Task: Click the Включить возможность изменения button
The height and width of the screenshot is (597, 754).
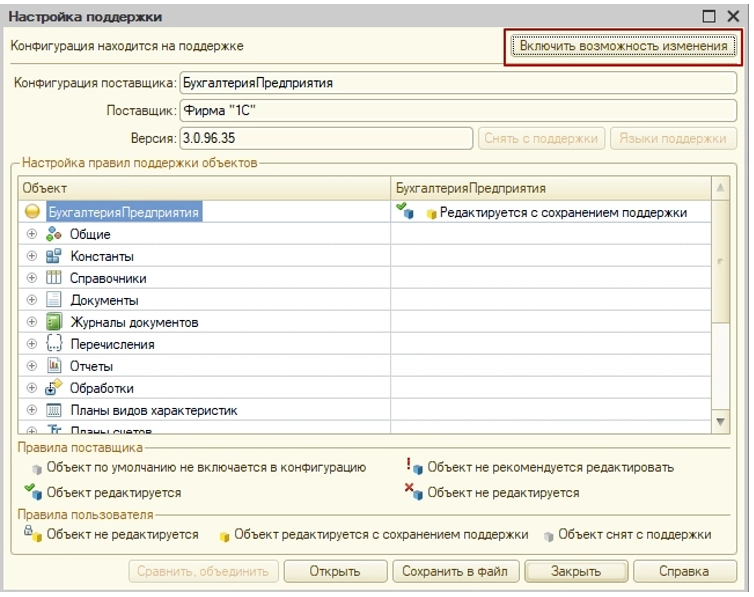Action: click(x=623, y=46)
